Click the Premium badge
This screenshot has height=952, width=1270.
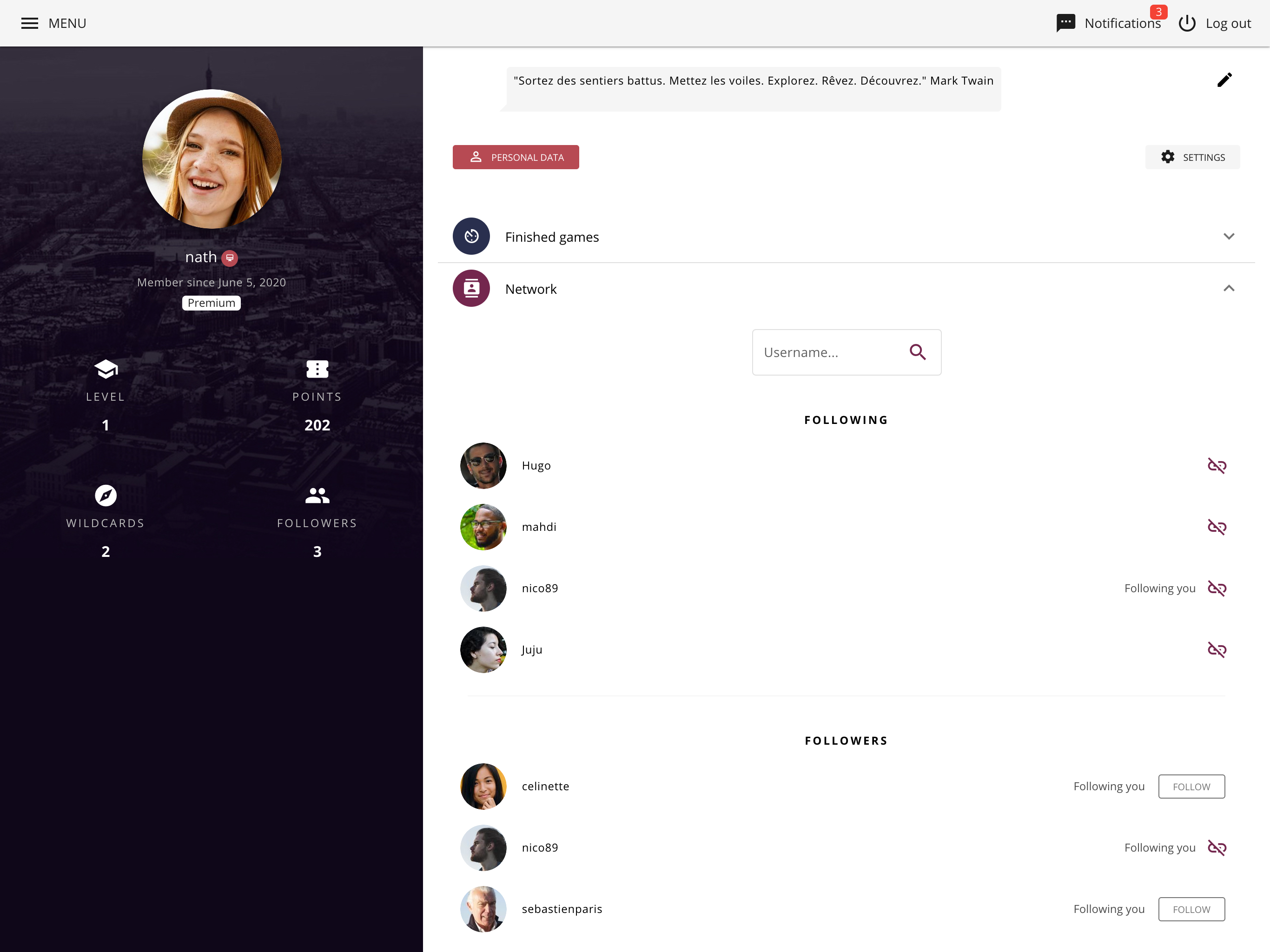coord(212,303)
